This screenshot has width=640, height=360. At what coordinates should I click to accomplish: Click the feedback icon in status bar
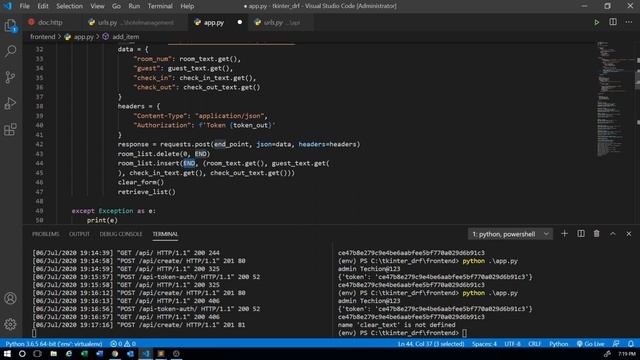[616, 344]
